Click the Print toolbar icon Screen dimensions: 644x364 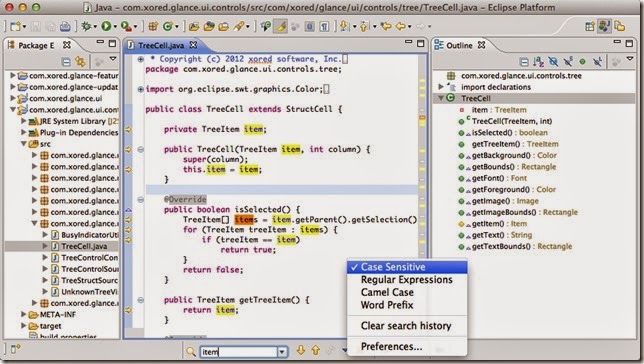point(65,27)
